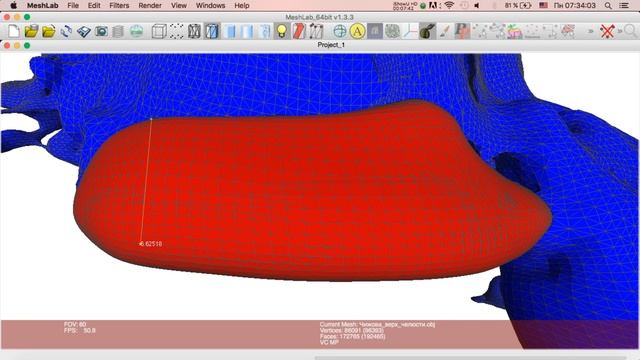Expand overflow chevron after red X

point(619,31)
